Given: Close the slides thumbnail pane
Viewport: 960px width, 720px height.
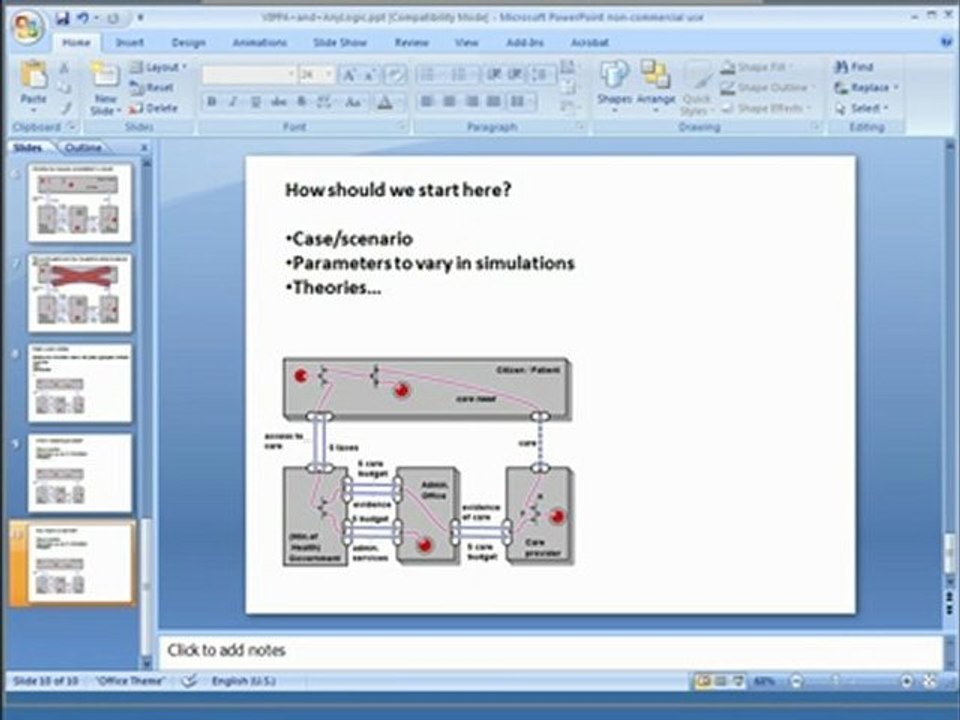Looking at the screenshot, I should [x=144, y=148].
